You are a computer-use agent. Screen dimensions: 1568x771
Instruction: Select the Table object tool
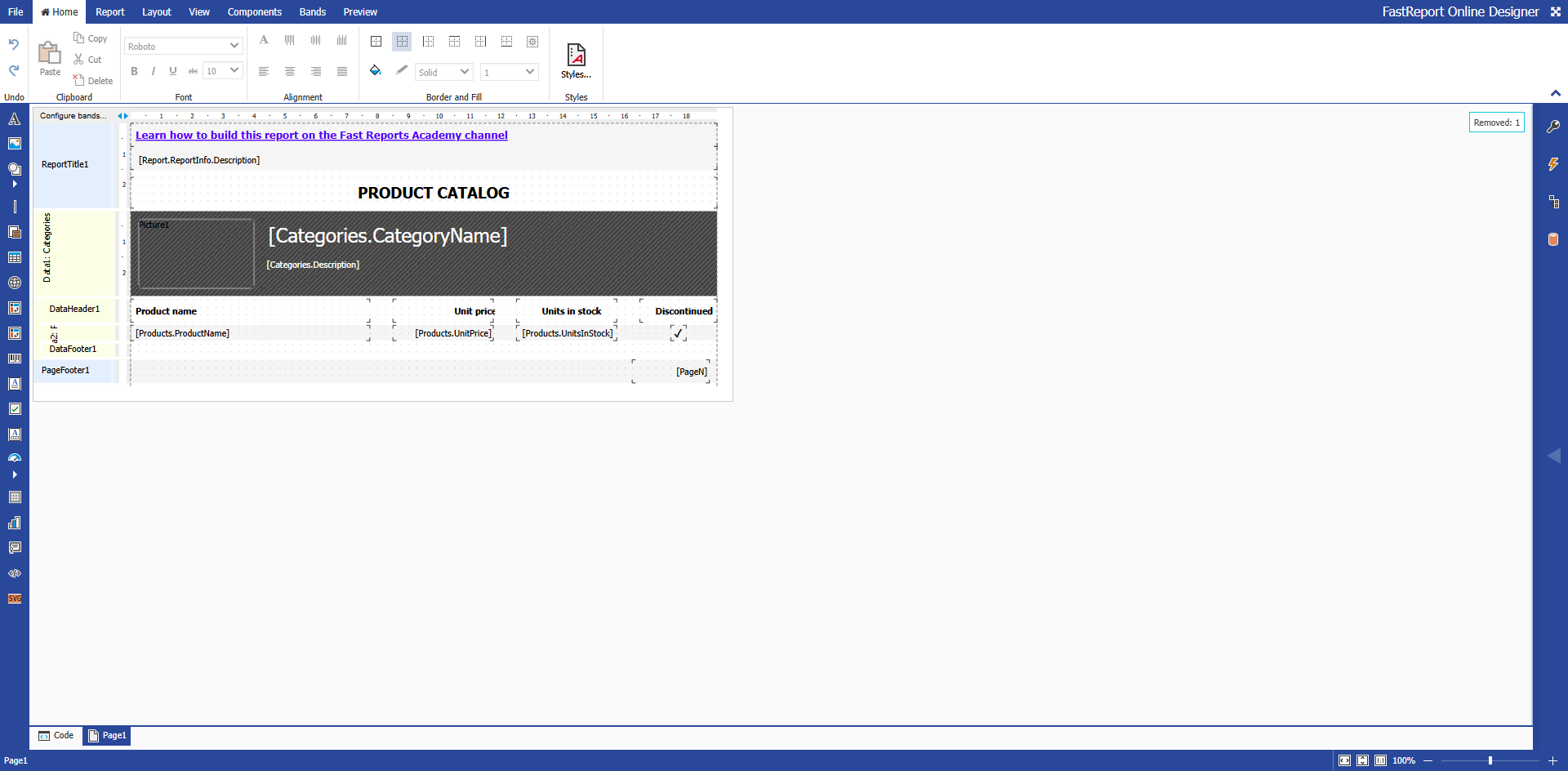[x=15, y=257]
